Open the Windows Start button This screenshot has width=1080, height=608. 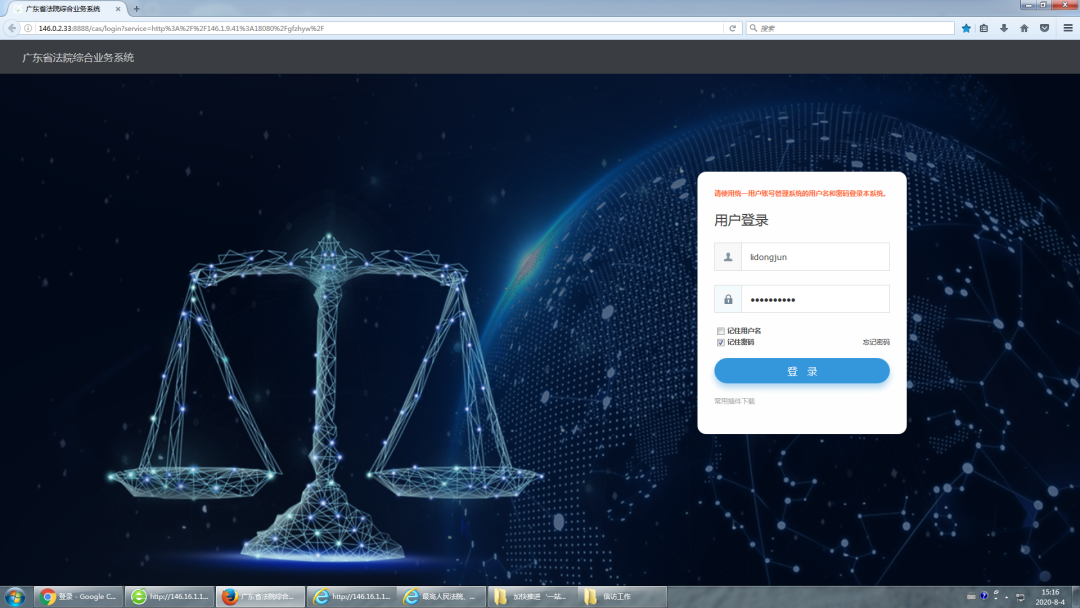pyautogui.click(x=15, y=597)
